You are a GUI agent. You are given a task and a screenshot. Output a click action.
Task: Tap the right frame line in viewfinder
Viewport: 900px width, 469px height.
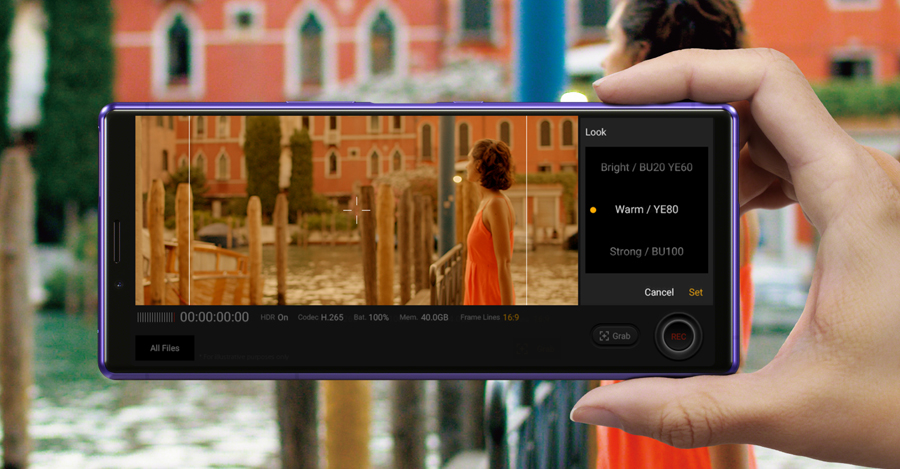click(526, 210)
